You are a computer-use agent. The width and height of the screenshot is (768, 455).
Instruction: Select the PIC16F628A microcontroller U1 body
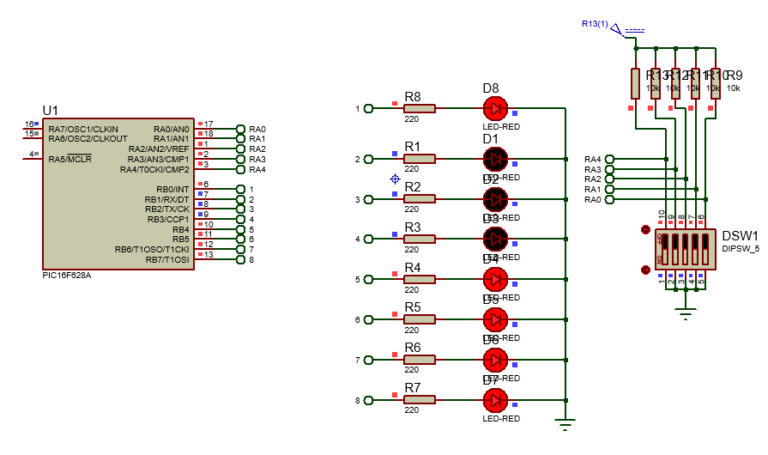click(x=118, y=193)
